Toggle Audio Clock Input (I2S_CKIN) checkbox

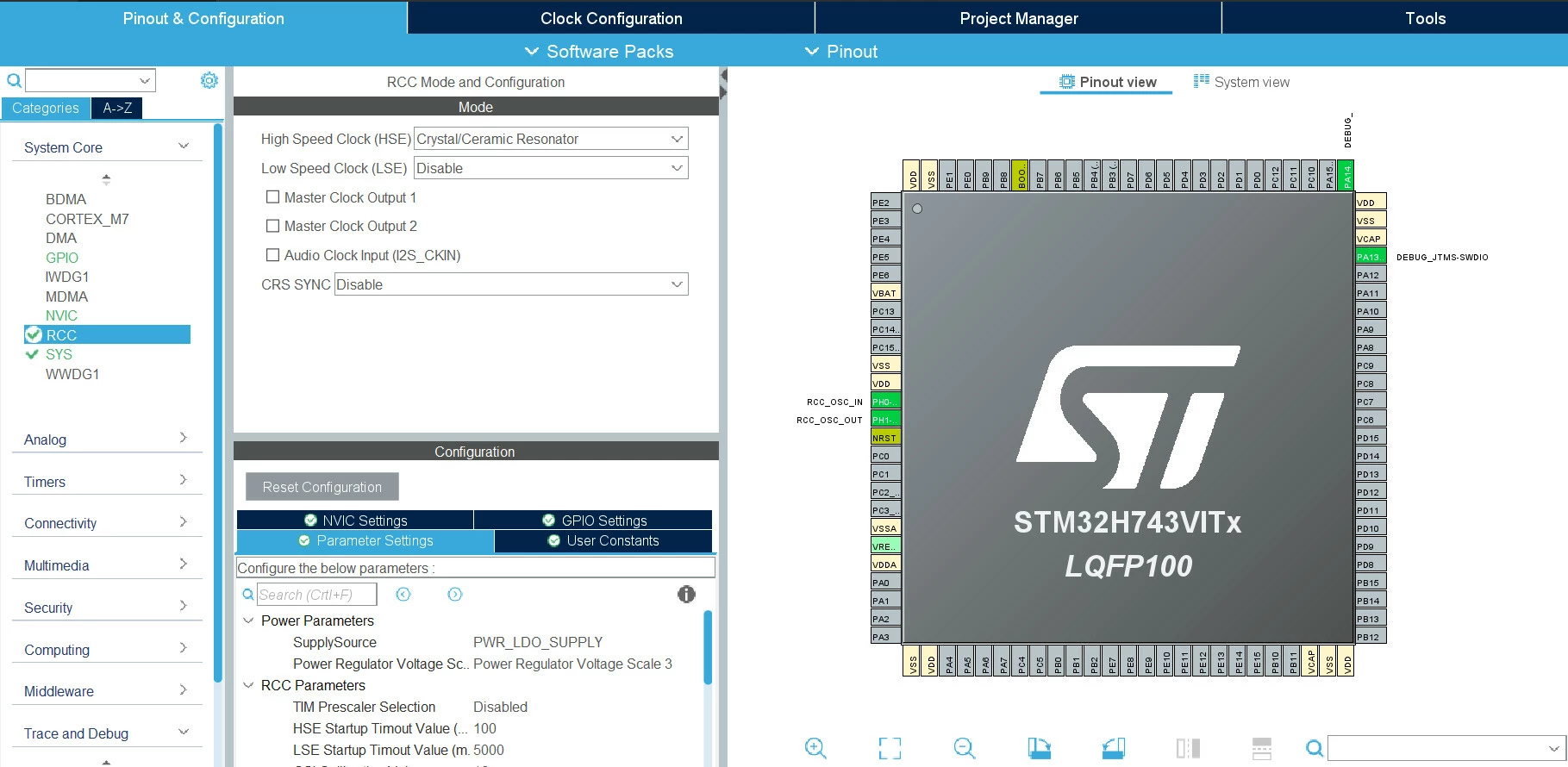point(272,255)
